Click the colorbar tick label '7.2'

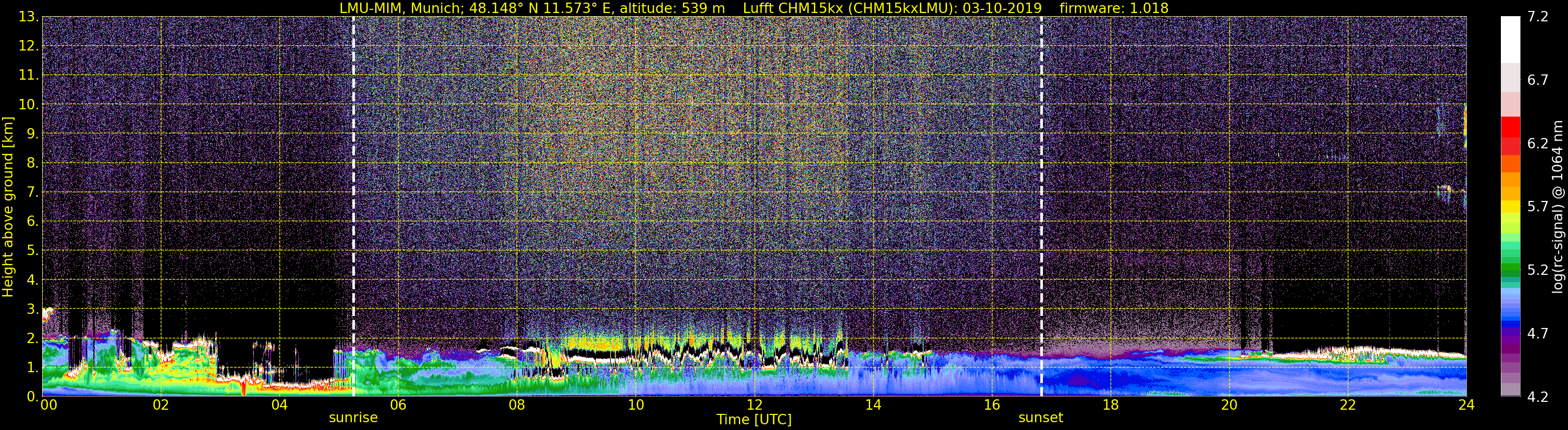coord(1538,17)
